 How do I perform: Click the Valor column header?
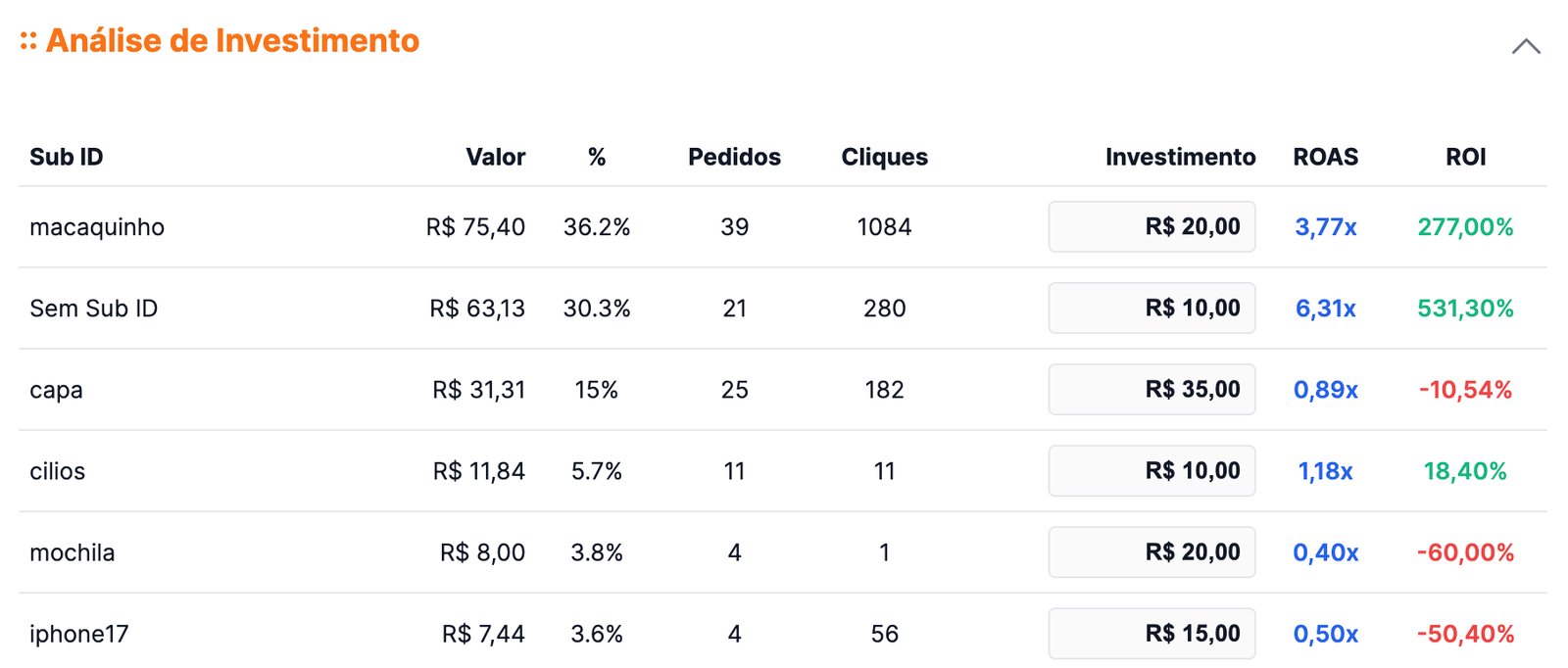click(495, 157)
